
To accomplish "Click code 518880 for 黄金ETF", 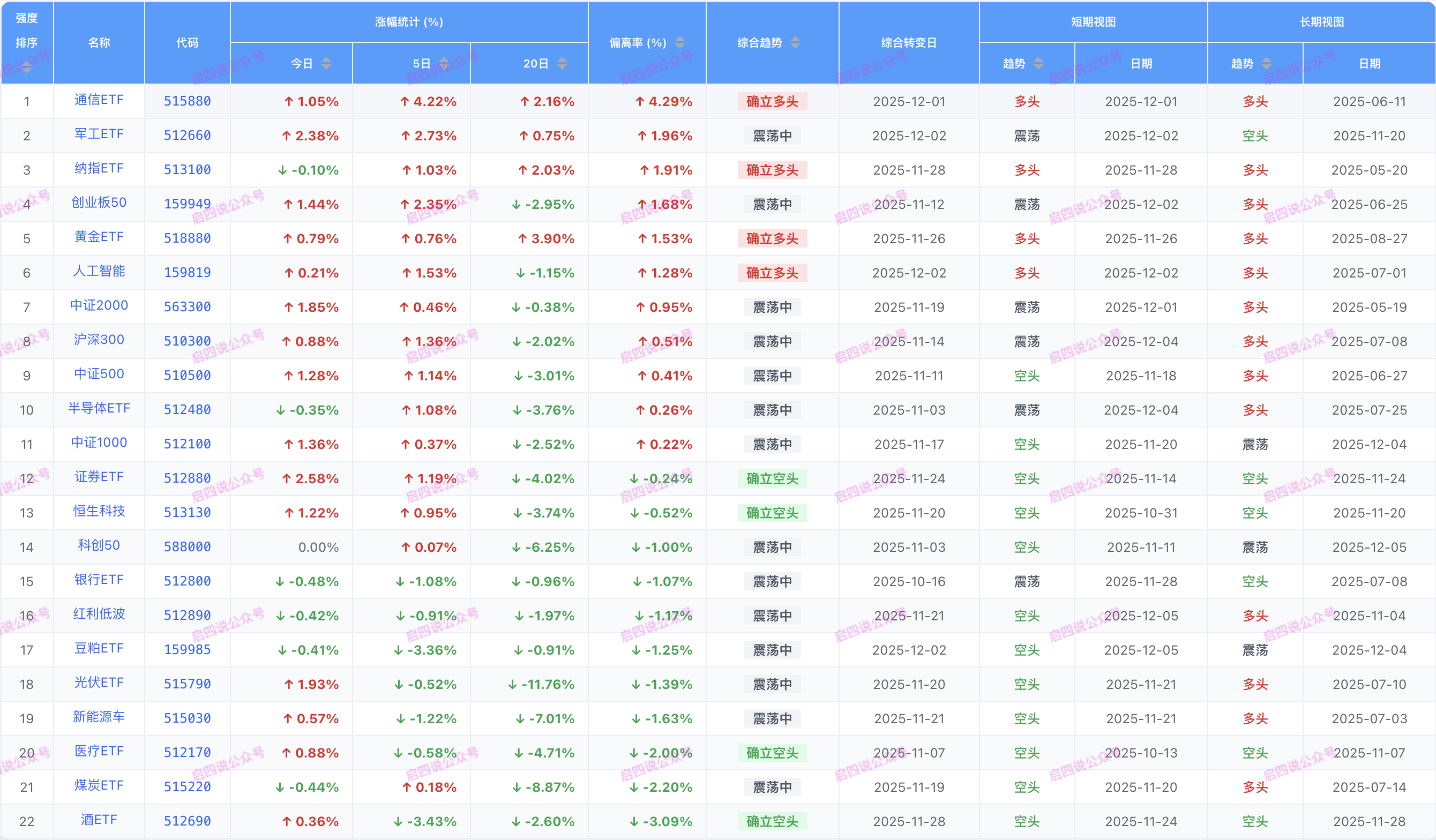I will 187,238.
